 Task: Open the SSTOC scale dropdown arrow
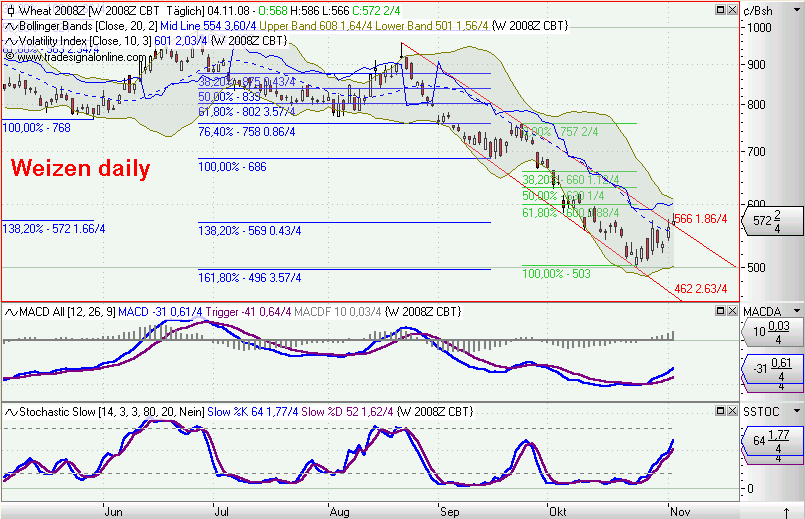[x=797, y=411]
